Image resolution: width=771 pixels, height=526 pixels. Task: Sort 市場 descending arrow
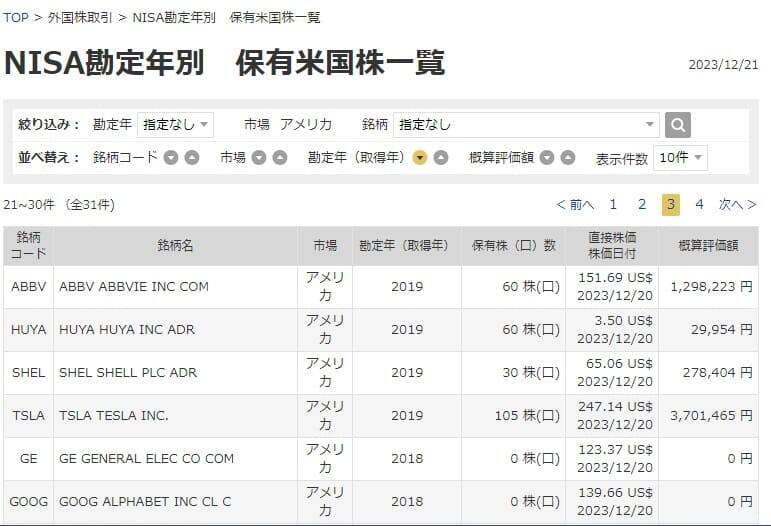click(259, 158)
